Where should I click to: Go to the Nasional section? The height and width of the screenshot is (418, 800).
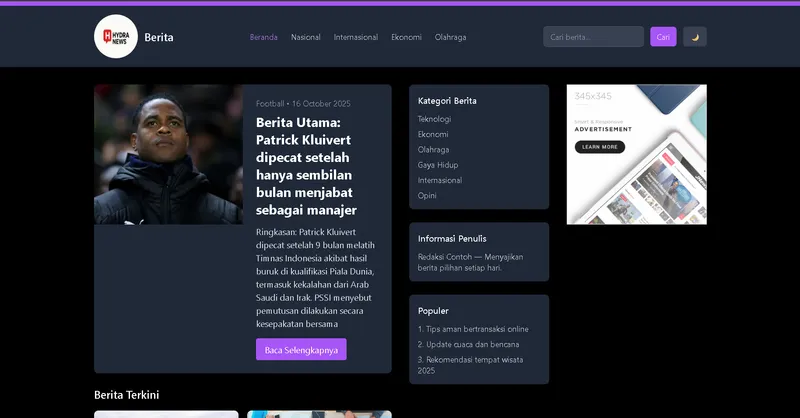point(306,37)
